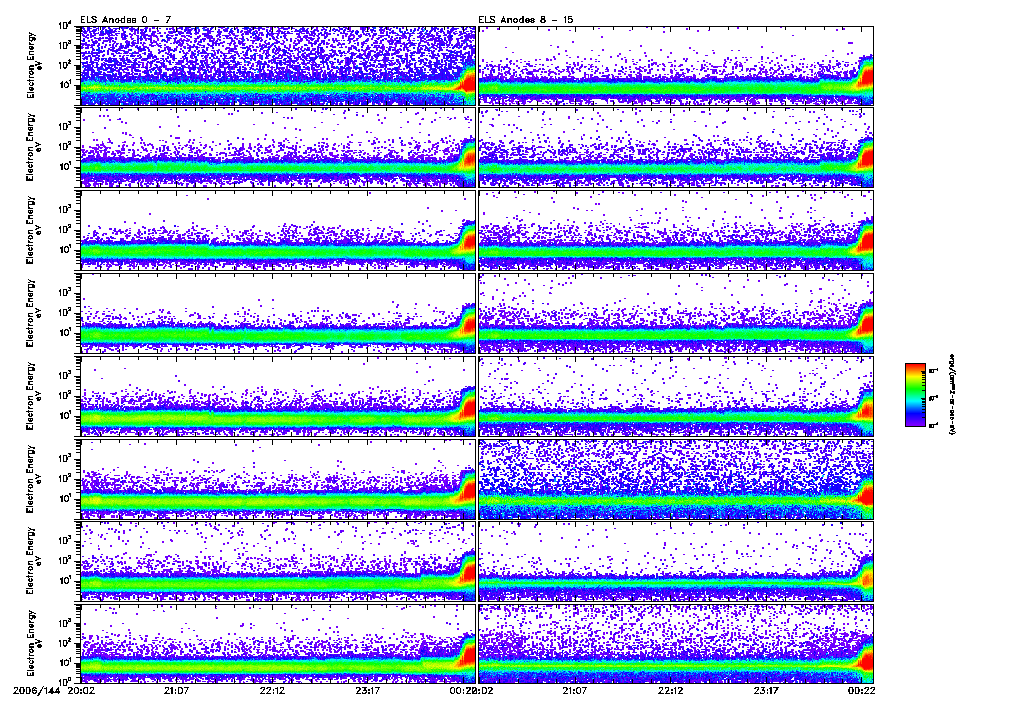Click the 'ELS Anodes 0 - 7' column title

click(125, 20)
